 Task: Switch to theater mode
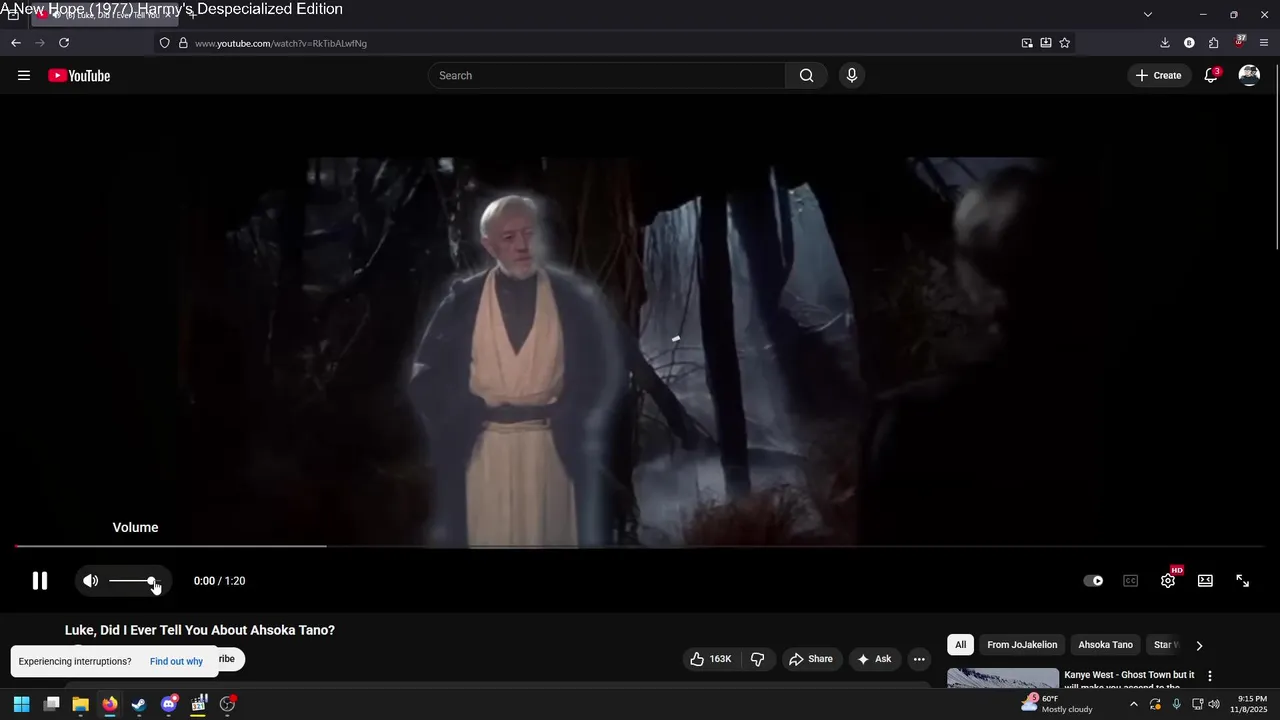(x=1205, y=581)
